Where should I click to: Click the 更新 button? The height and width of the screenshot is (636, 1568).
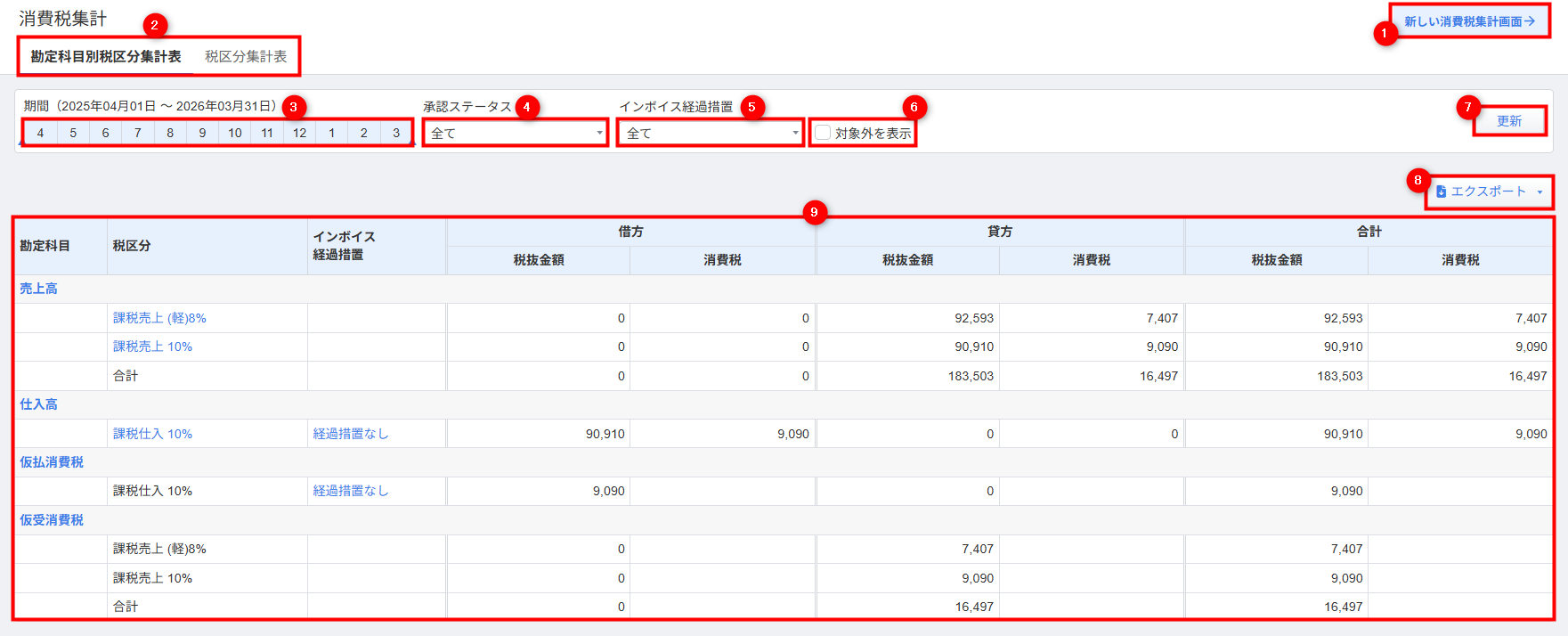1509,121
